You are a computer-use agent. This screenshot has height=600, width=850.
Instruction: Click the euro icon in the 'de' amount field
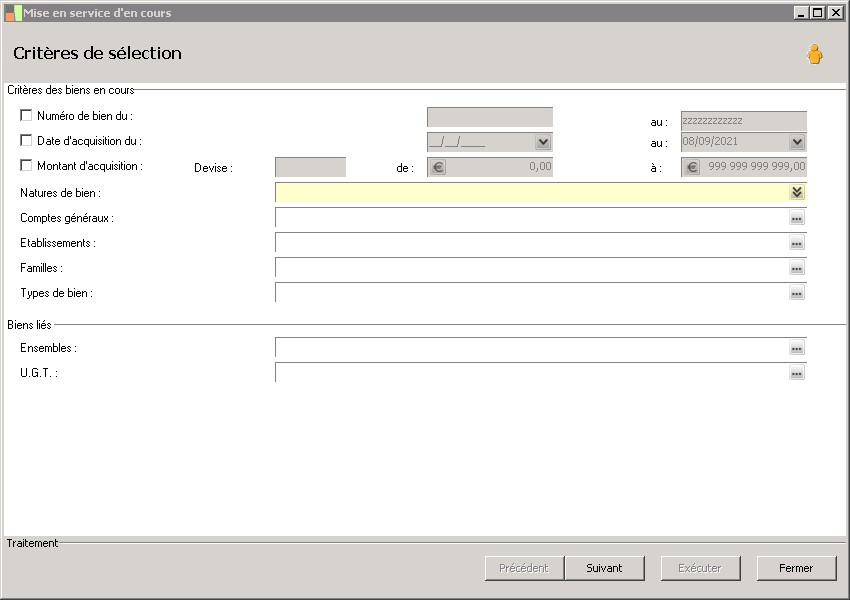[438, 167]
